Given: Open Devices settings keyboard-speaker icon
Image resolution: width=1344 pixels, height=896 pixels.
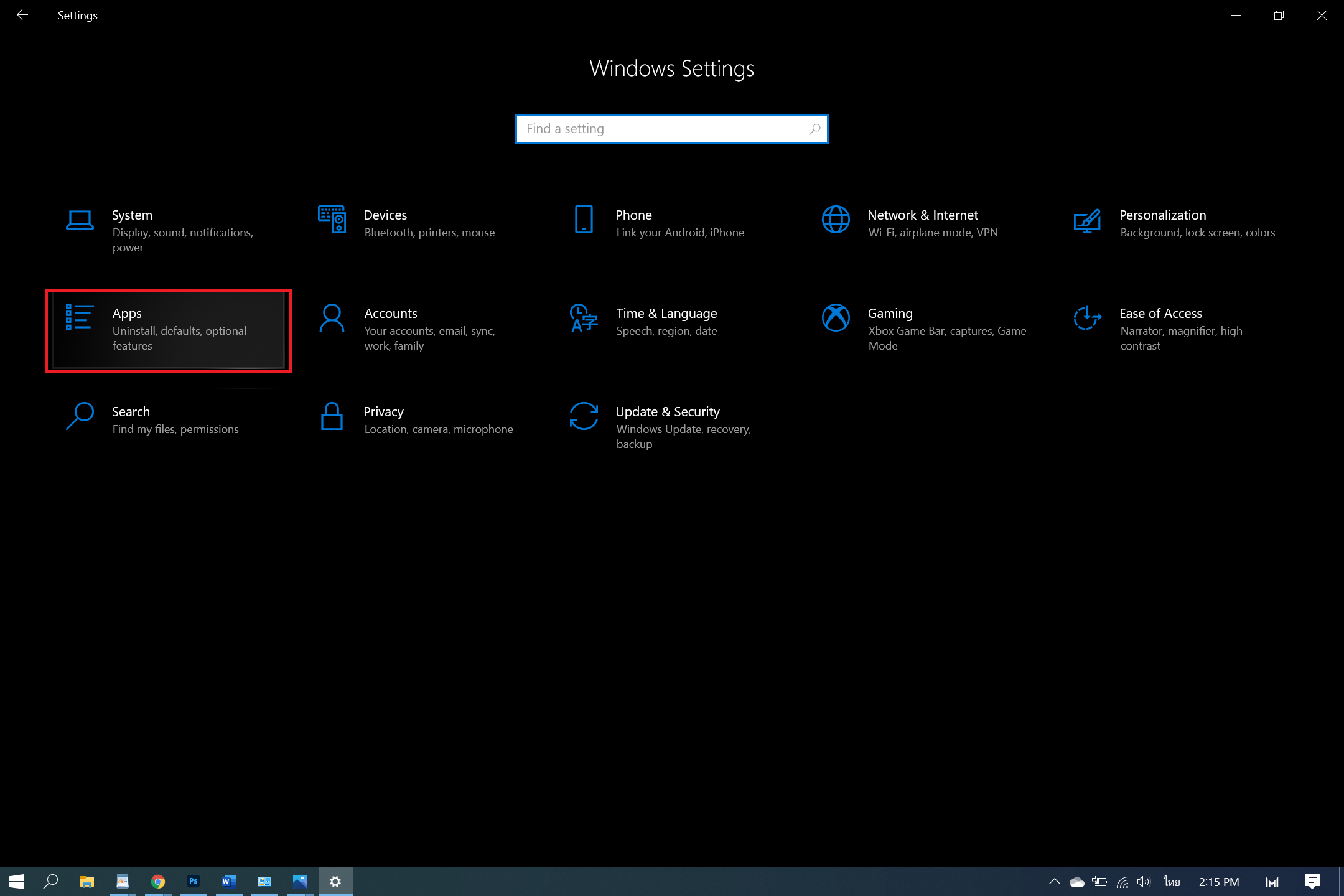Looking at the screenshot, I should 332,220.
